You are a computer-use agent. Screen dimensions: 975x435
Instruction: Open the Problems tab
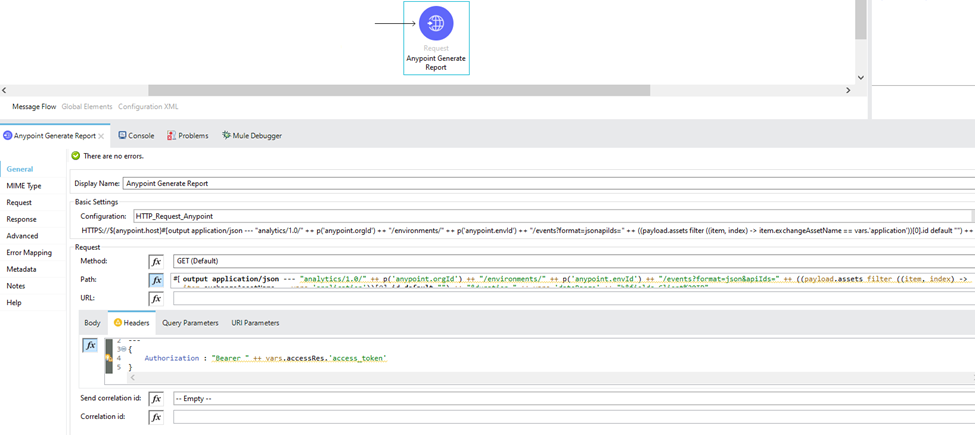click(x=188, y=135)
